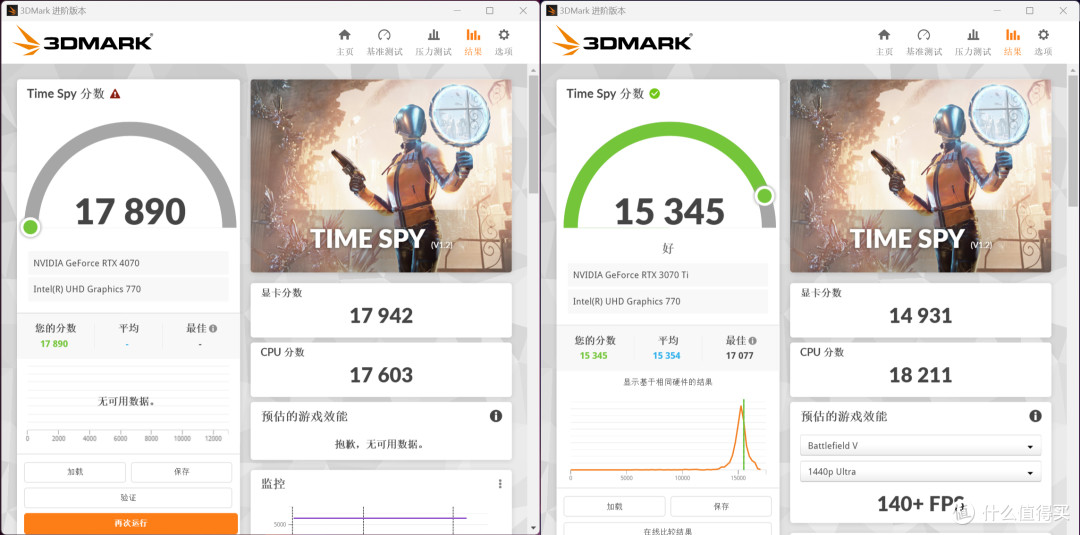
Task: Open Results tab in left 3DMark window
Action: [473, 42]
